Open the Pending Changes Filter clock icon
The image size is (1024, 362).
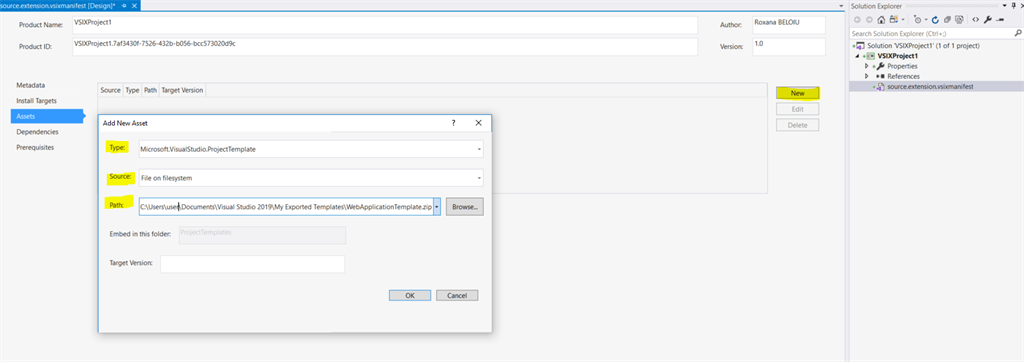(918, 20)
